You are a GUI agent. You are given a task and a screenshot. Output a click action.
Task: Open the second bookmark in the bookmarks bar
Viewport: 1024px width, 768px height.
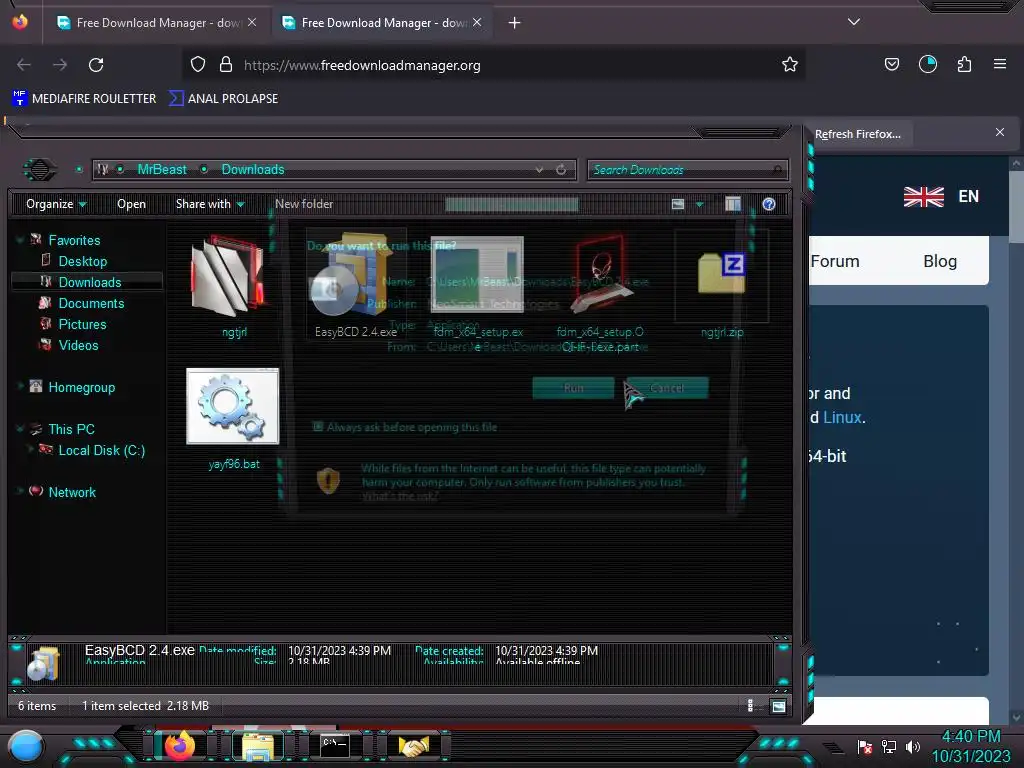pyautogui.click(x=223, y=99)
